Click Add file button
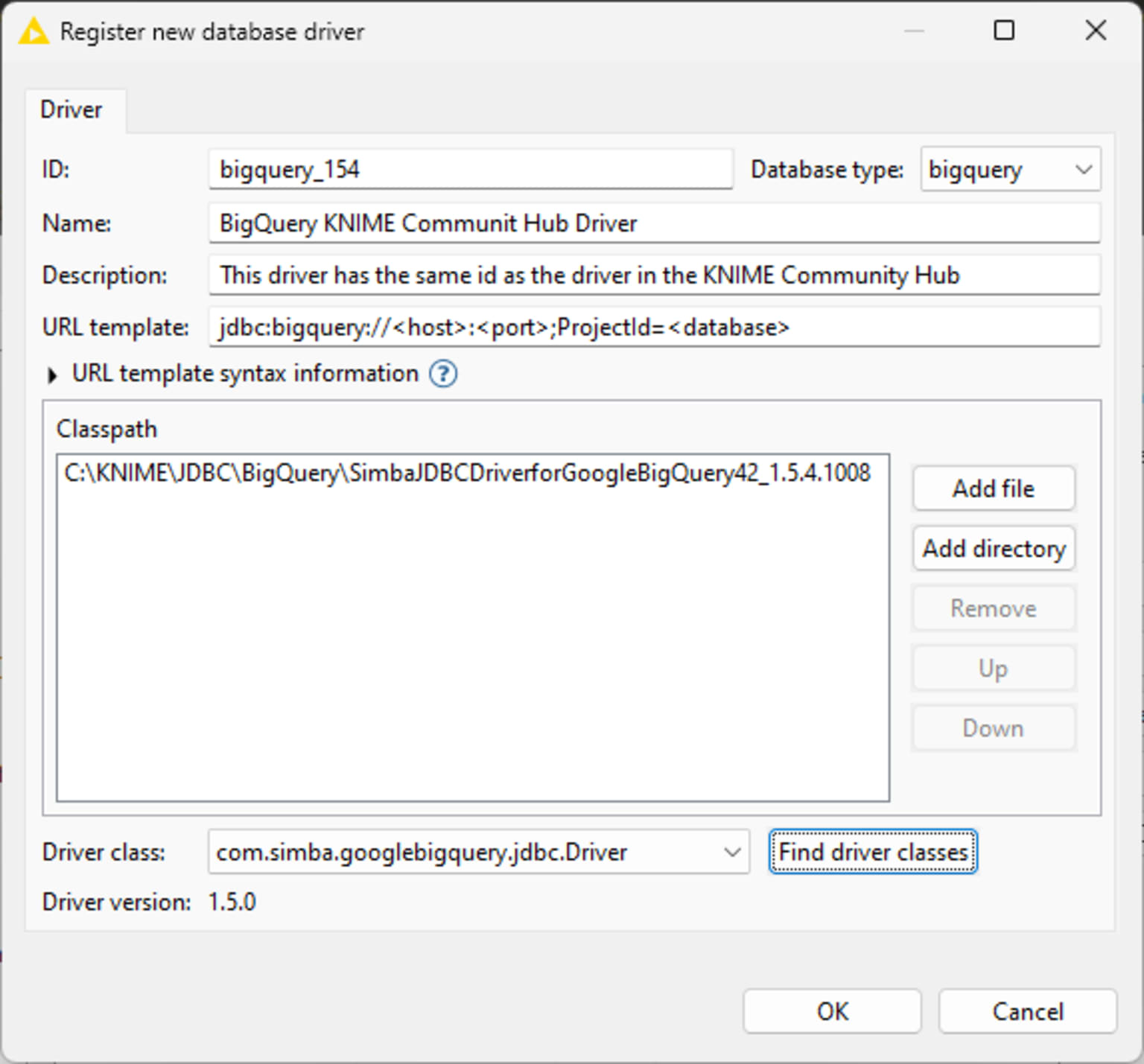 (994, 488)
